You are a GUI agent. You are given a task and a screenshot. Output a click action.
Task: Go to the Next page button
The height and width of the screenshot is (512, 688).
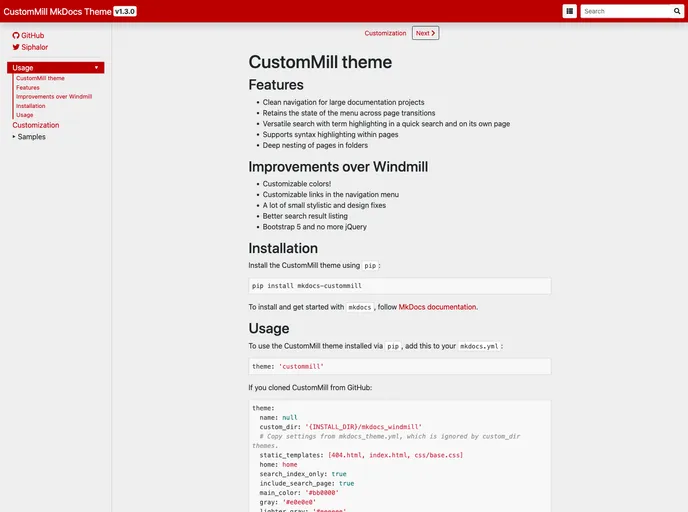[425, 33]
